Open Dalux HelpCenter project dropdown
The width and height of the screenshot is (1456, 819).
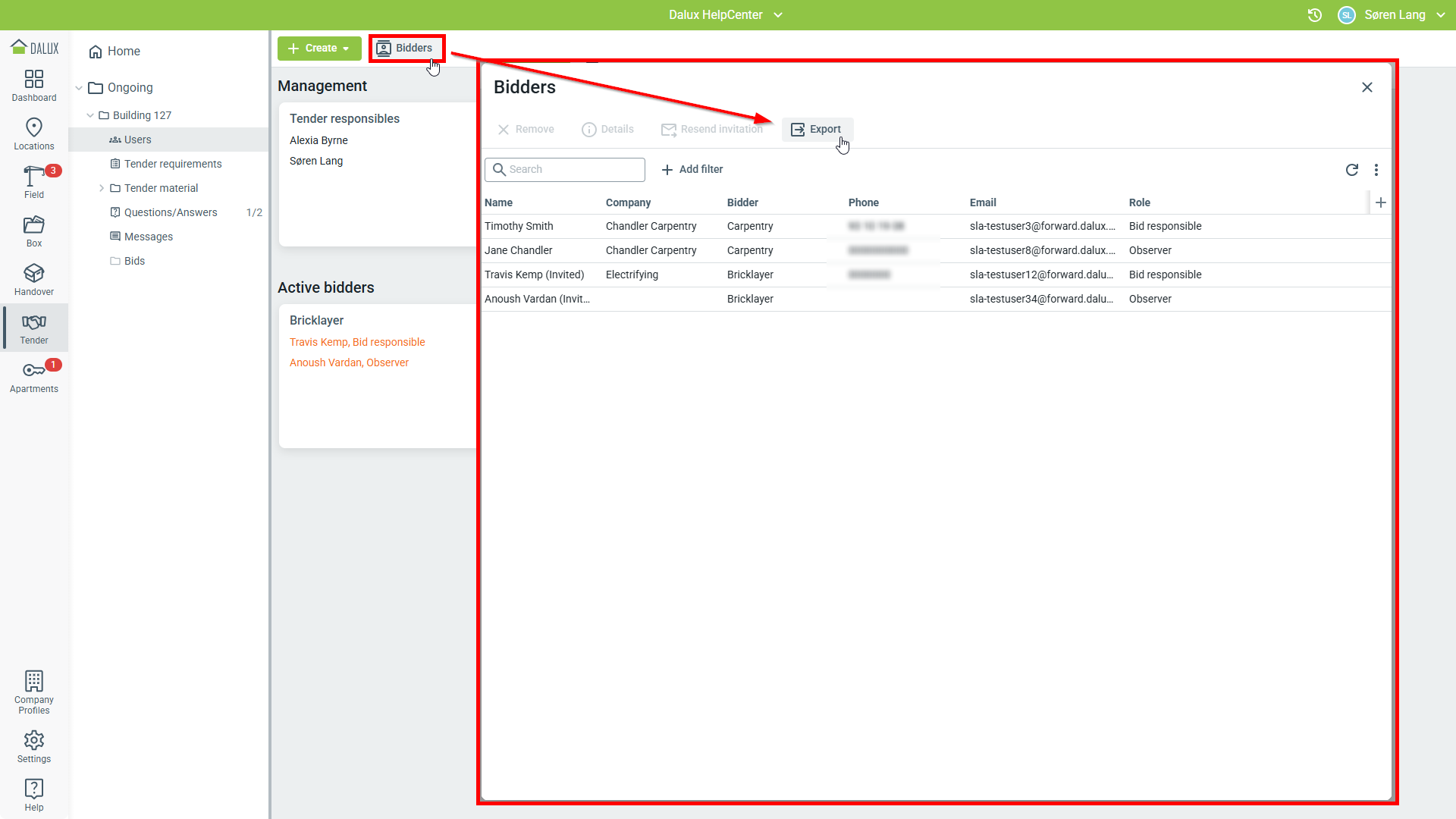pyautogui.click(x=725, y=15)
